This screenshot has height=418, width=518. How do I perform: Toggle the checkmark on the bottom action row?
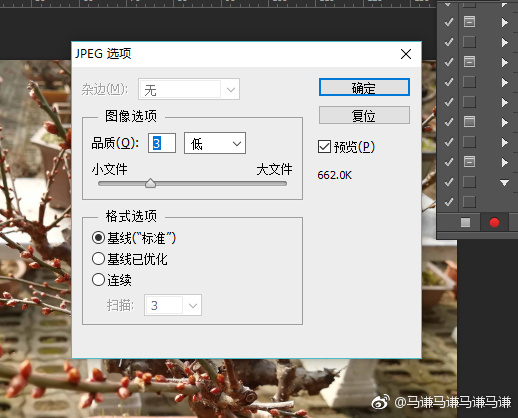pos(449,202)
